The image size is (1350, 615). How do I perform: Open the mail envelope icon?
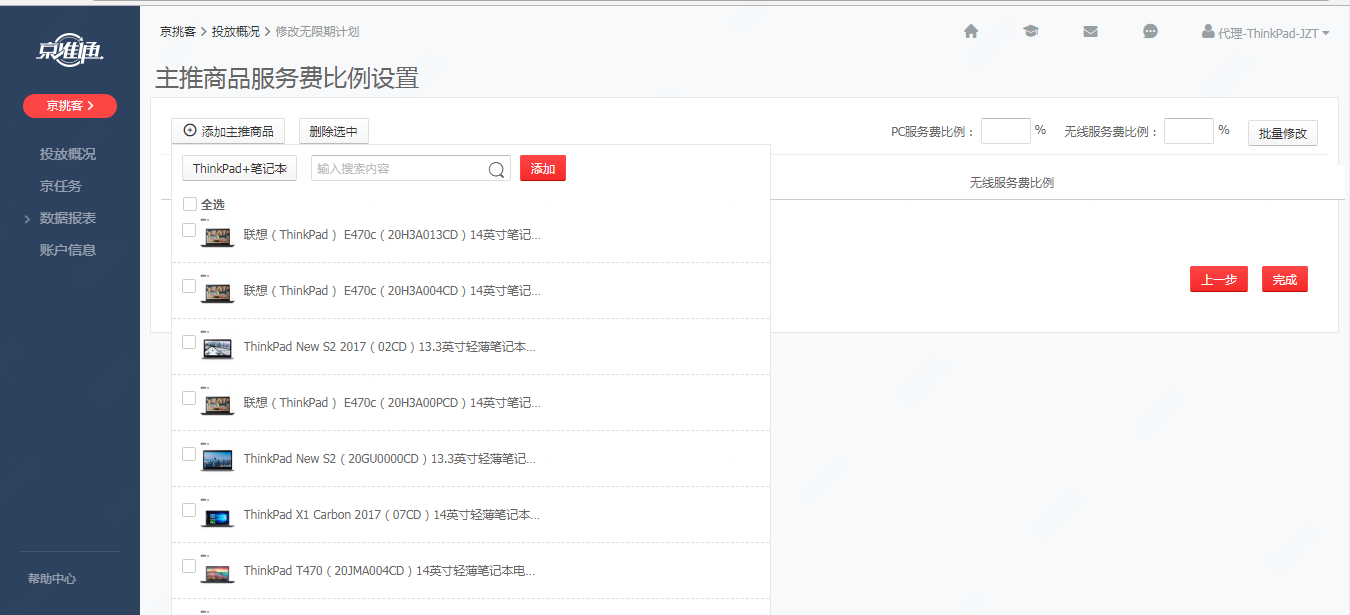point(1090,32)
